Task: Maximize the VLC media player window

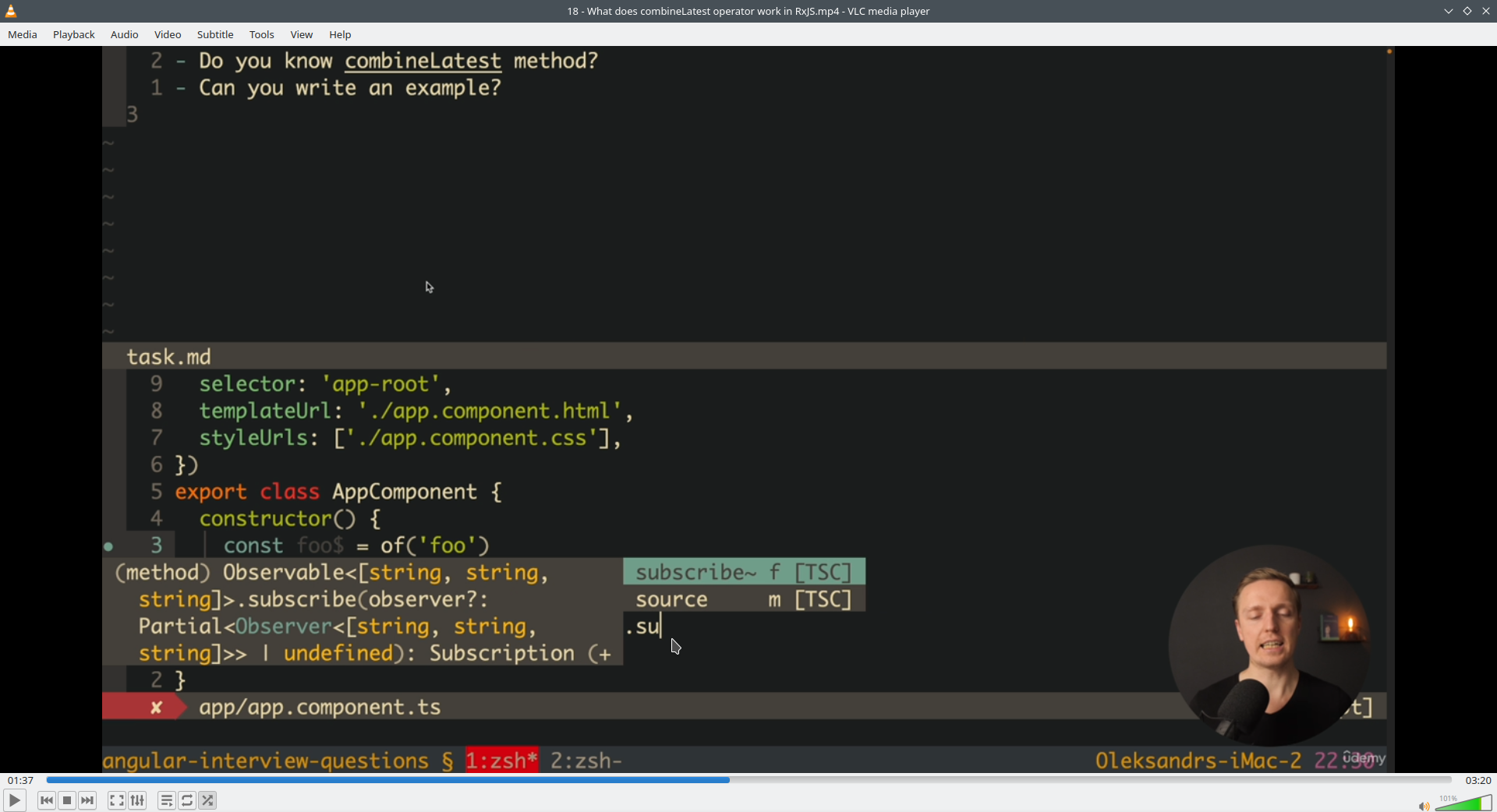Action: 1467,11
